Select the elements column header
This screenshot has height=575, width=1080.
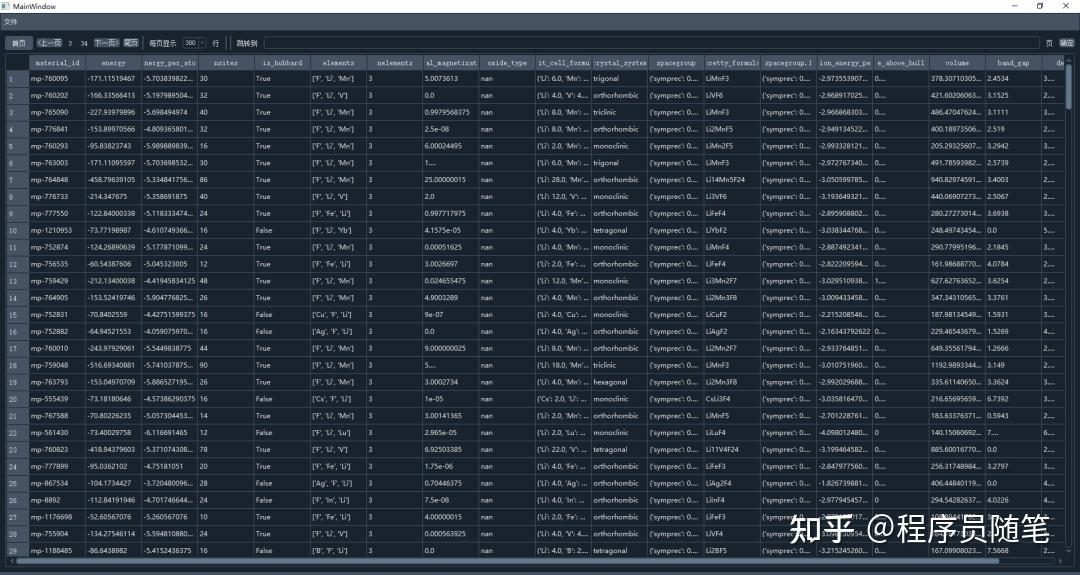tap(338, 63)
